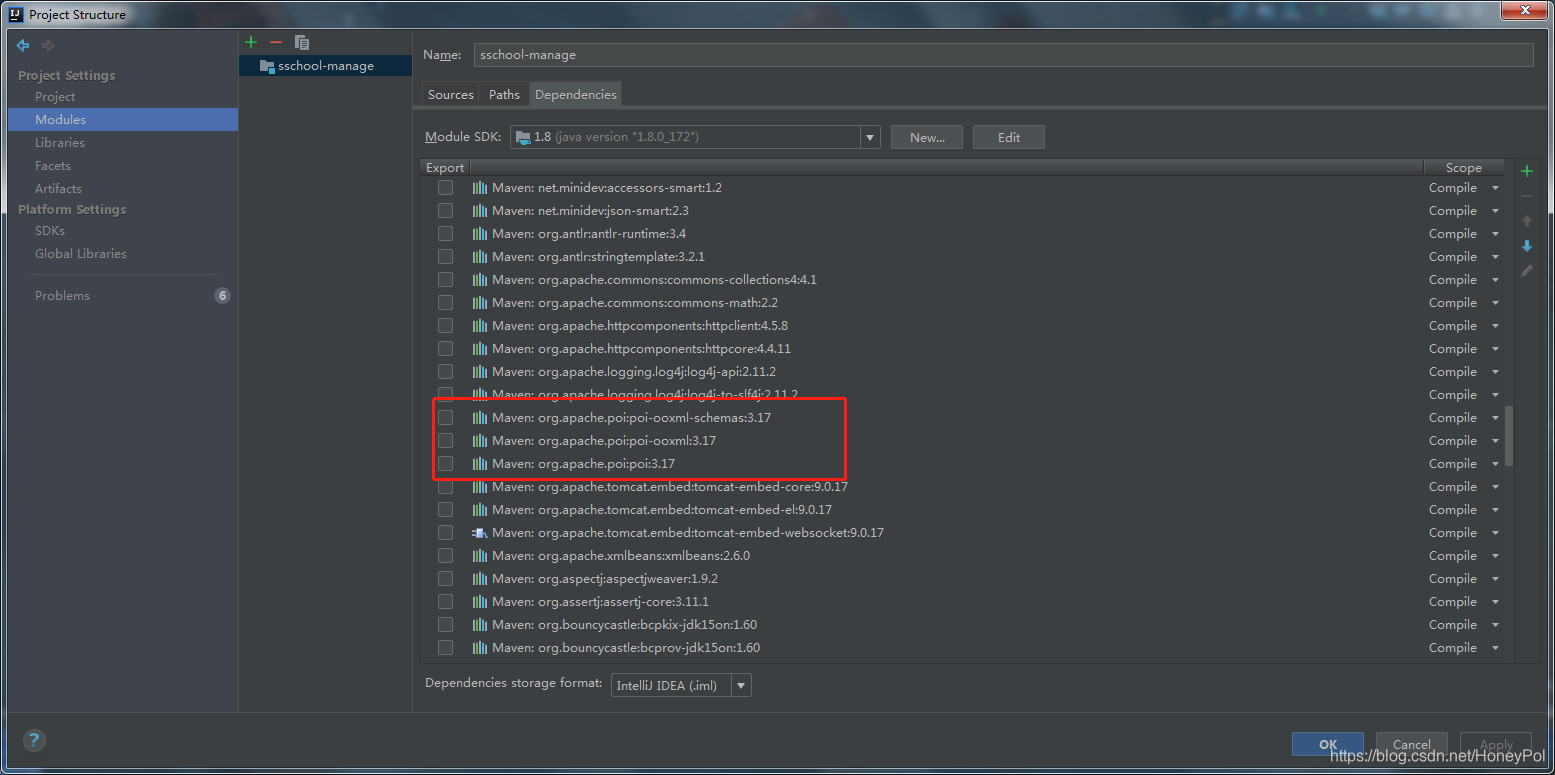Select sschool-manage in the module tree

(326, 66)
